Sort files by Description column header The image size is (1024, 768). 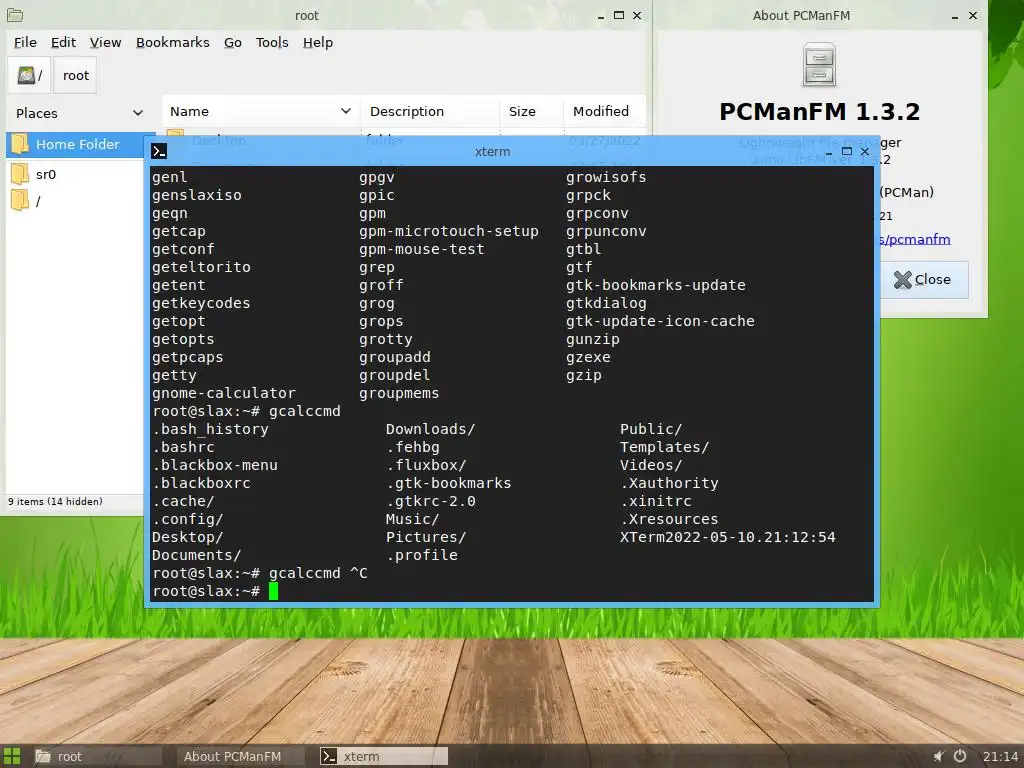[430, 111]
